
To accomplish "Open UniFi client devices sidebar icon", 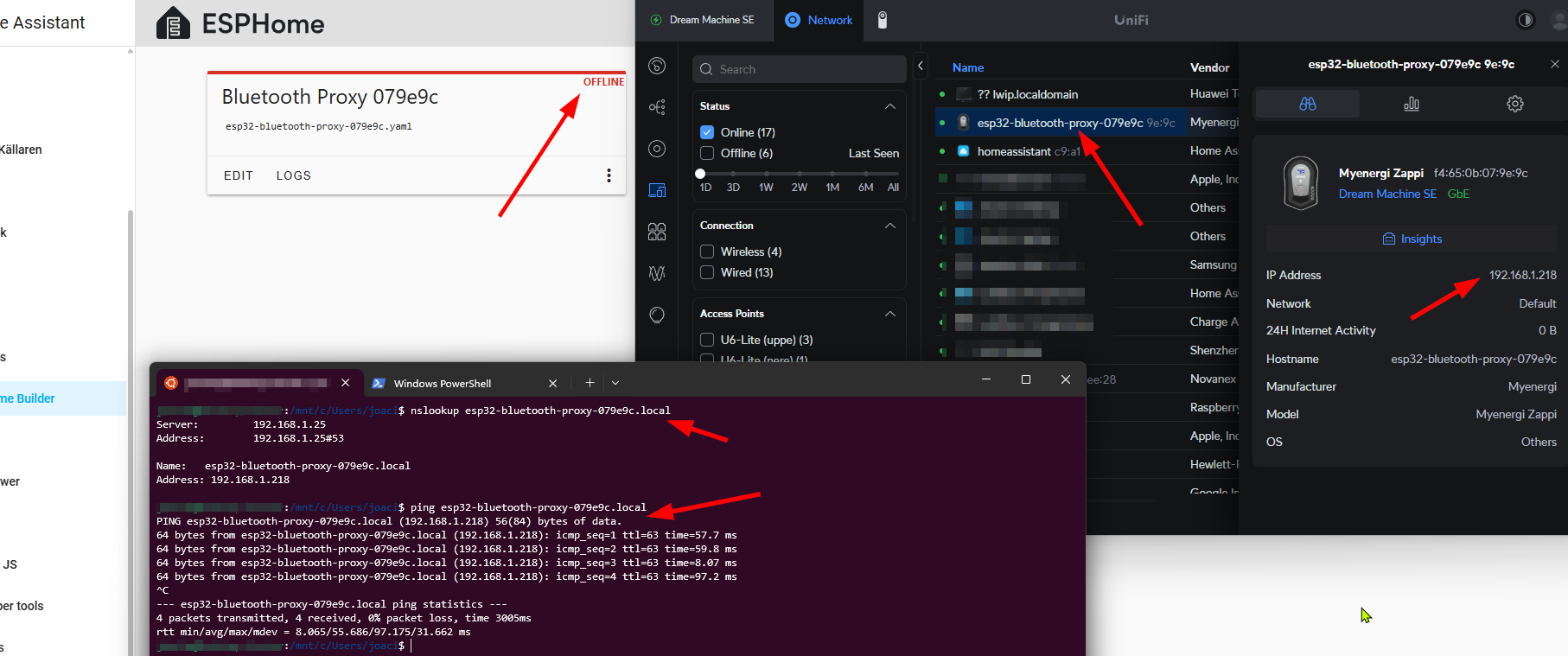I will click(657, 190).
